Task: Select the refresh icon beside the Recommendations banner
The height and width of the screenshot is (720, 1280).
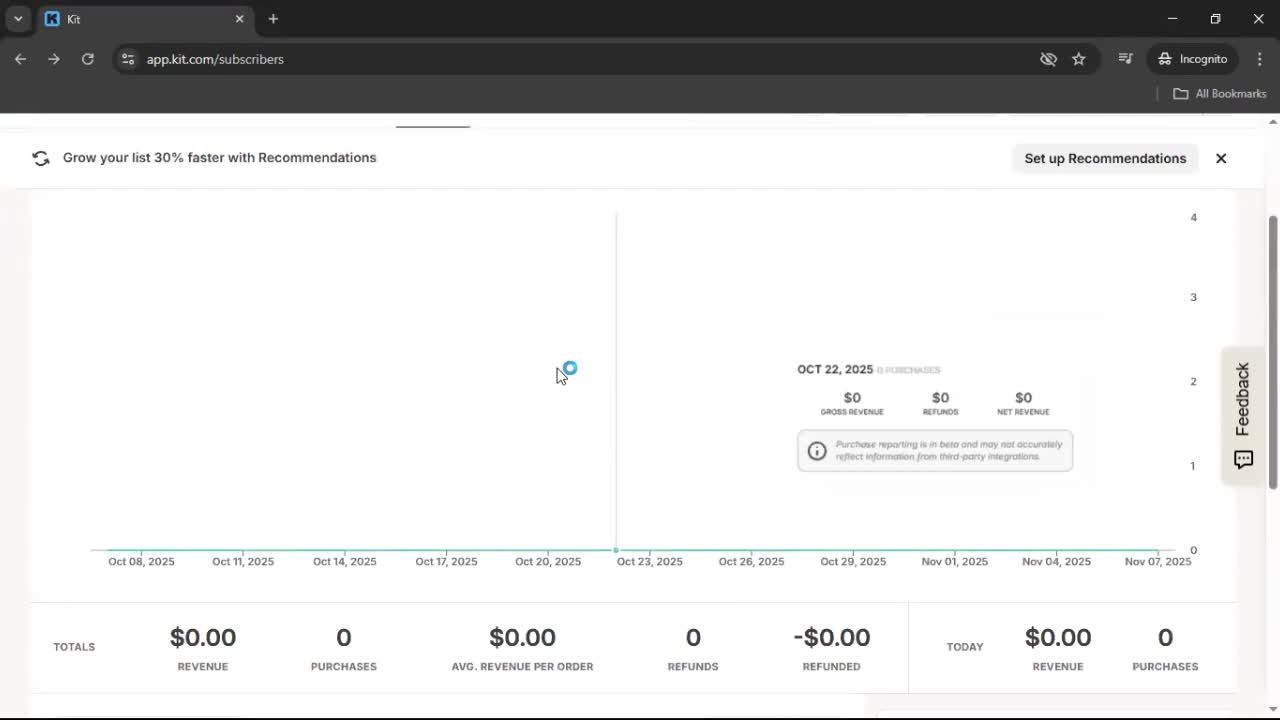Action: [40, 157]
